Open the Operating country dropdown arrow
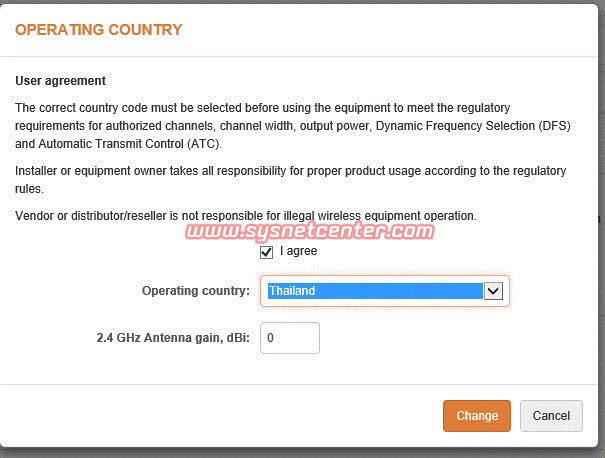 click(x=492, y=291)
